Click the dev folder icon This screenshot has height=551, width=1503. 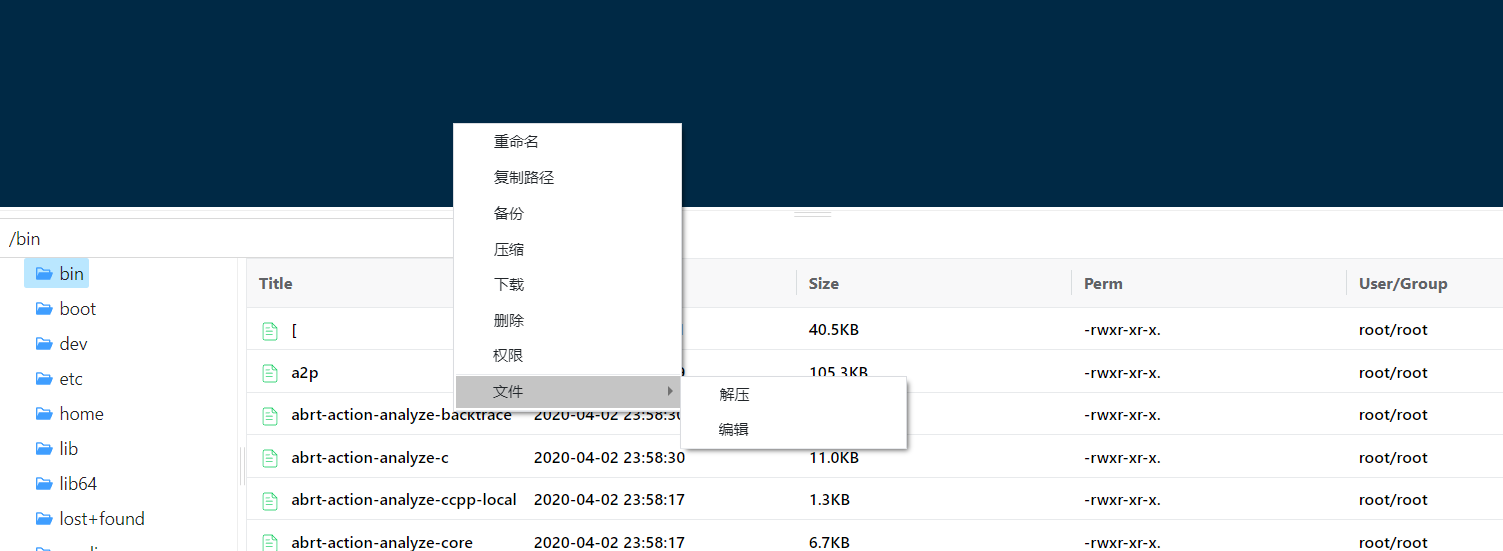[44, 344]
